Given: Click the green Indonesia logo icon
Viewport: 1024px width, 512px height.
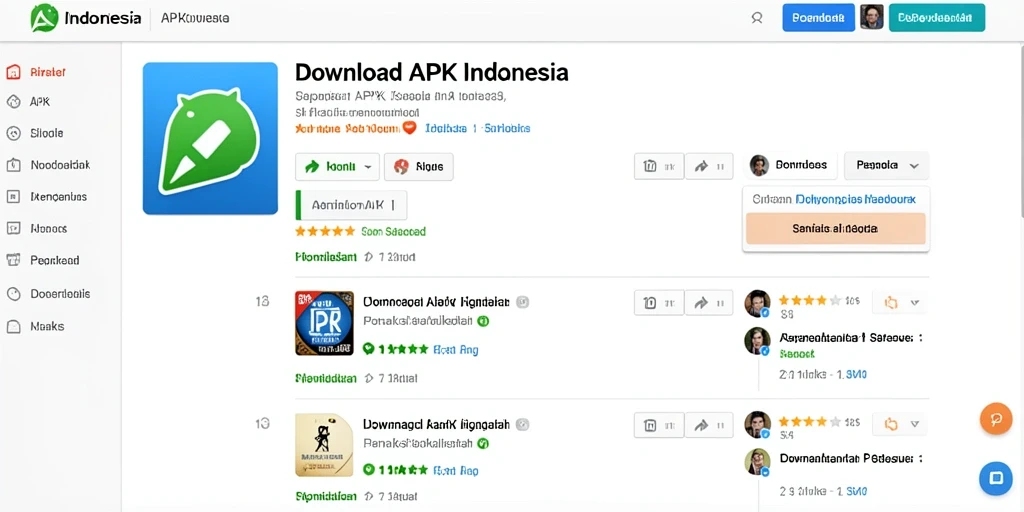Looking at the screenshot, I should [44, 18].
